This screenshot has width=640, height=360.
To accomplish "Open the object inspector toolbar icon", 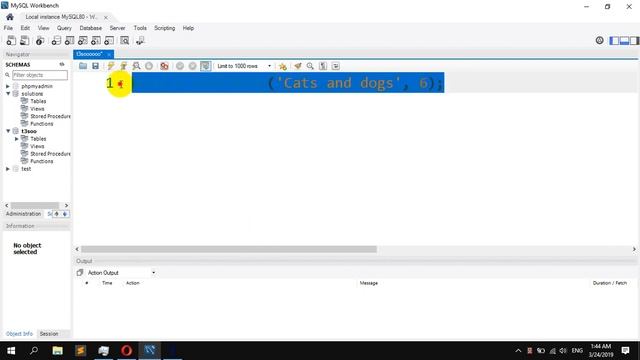I will 40,40.
